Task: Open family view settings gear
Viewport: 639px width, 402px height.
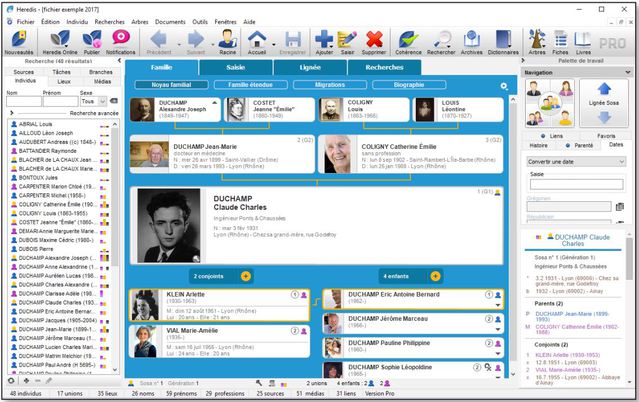Action: [x=504, y=86]
